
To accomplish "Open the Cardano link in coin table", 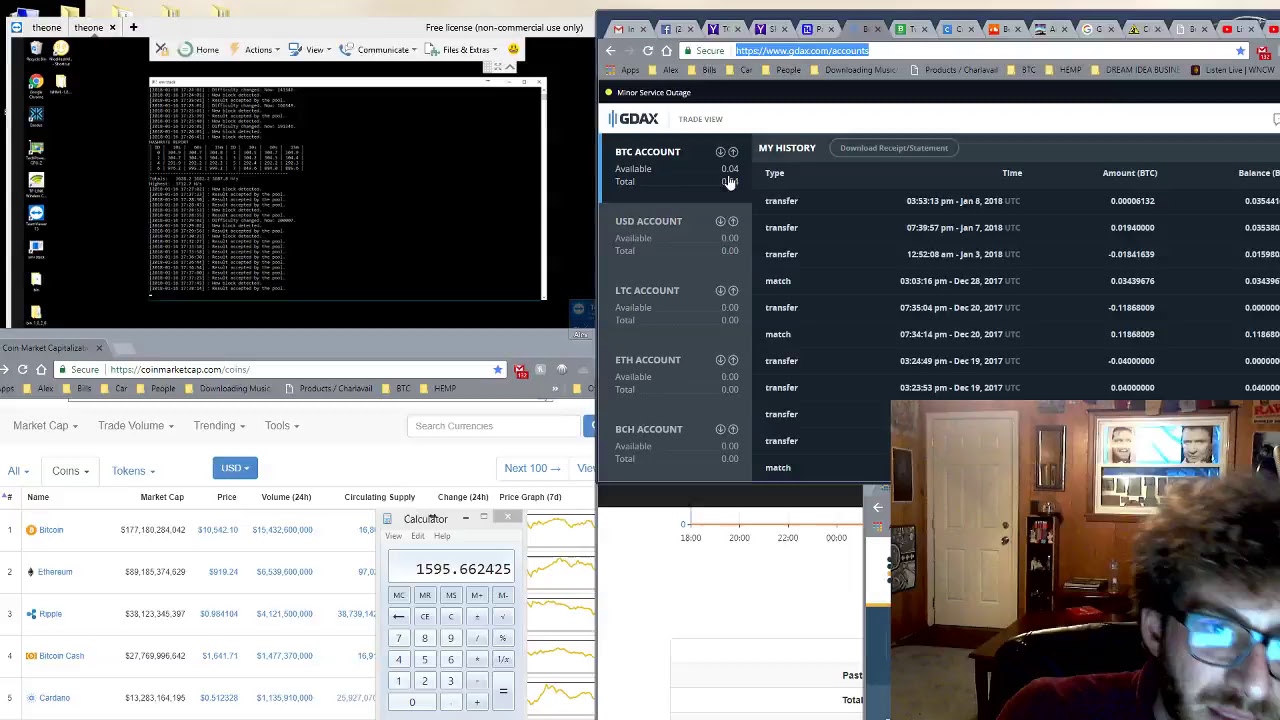I will pos(54,698).
